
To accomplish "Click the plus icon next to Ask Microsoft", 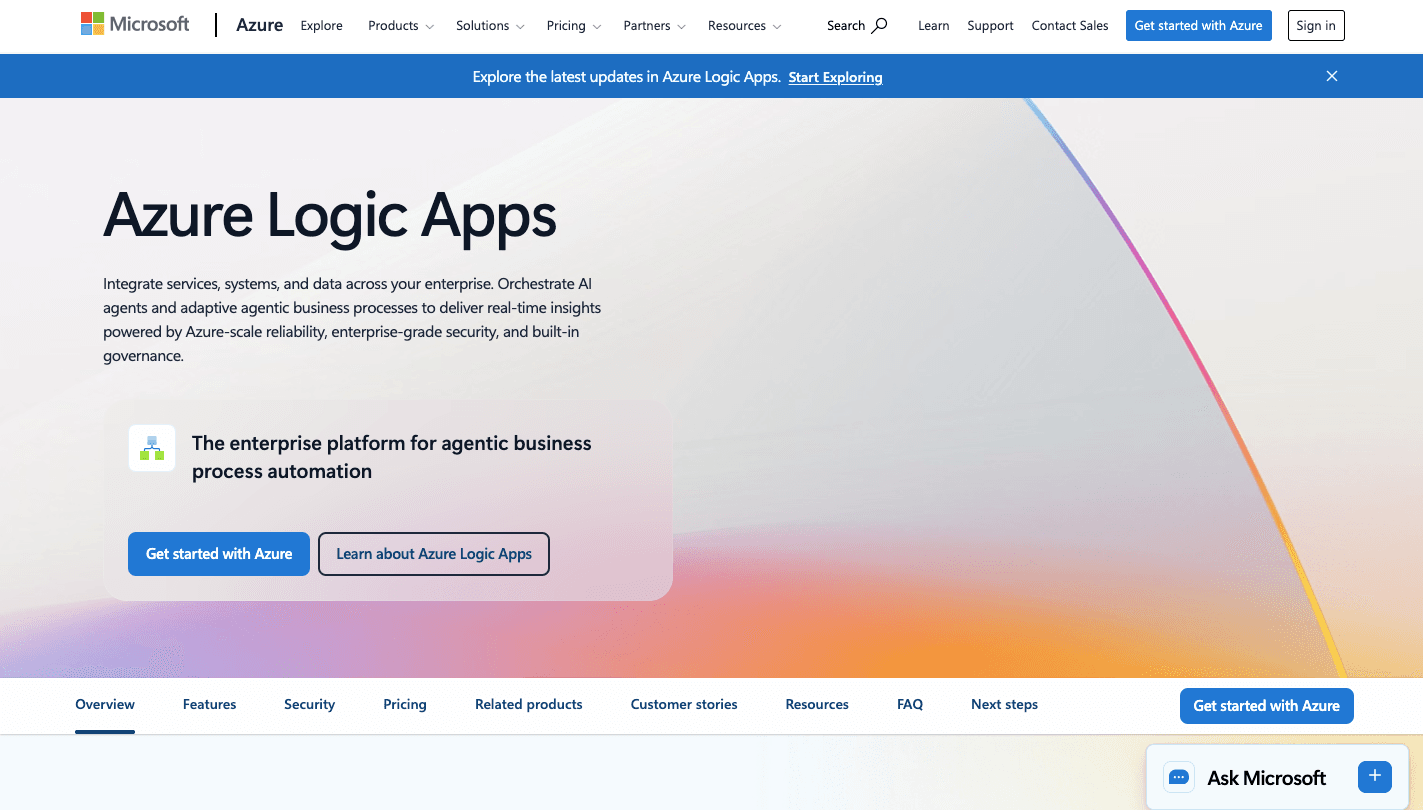I will click(x=1374, y=776).
